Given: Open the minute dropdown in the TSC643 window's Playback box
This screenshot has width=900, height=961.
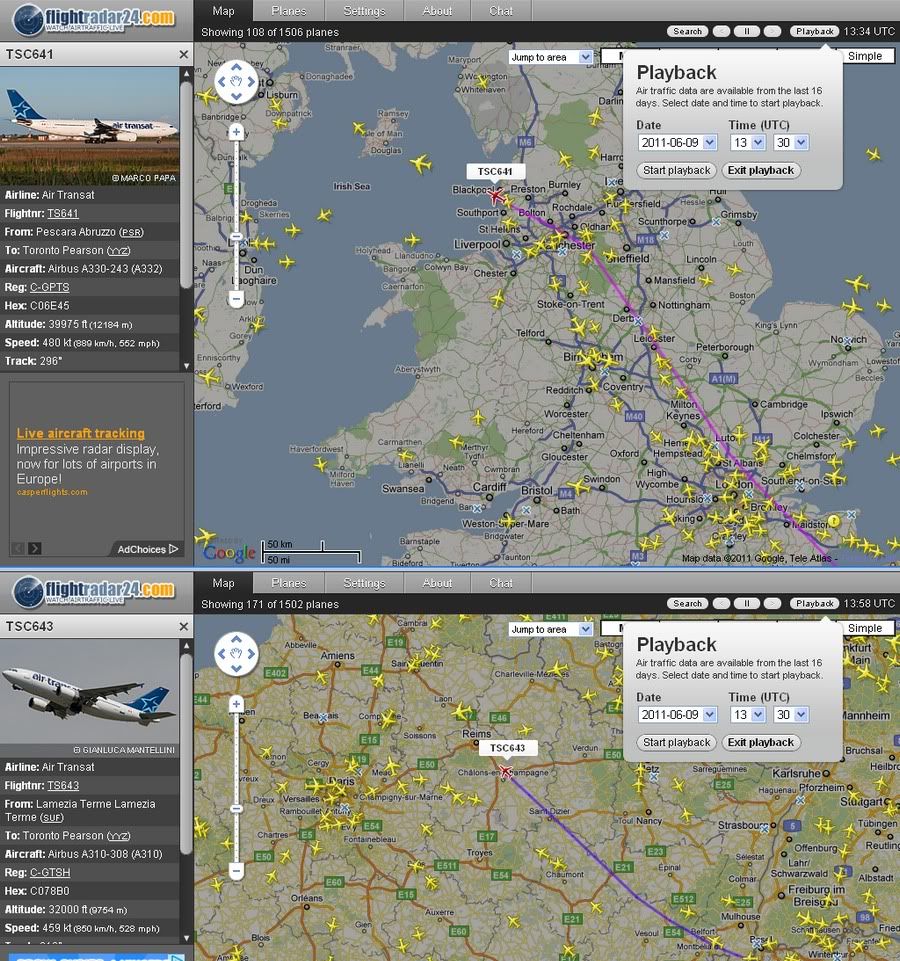Looking at the screenshot, I should [x=791, y=715].
